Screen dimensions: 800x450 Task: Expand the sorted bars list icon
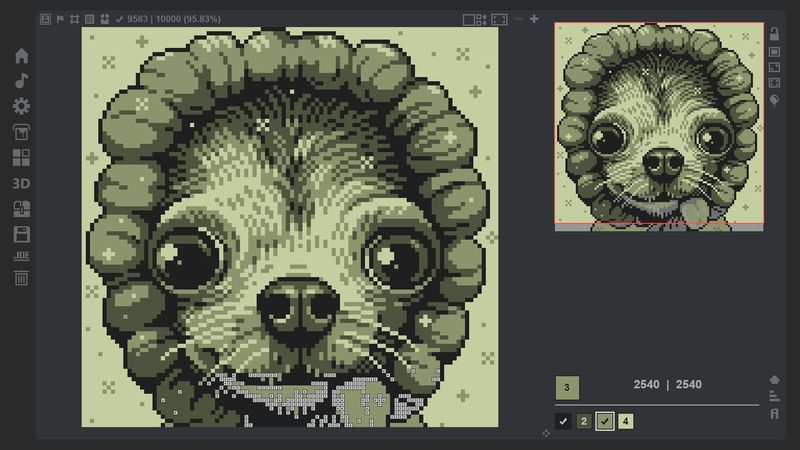coord(774,396)
